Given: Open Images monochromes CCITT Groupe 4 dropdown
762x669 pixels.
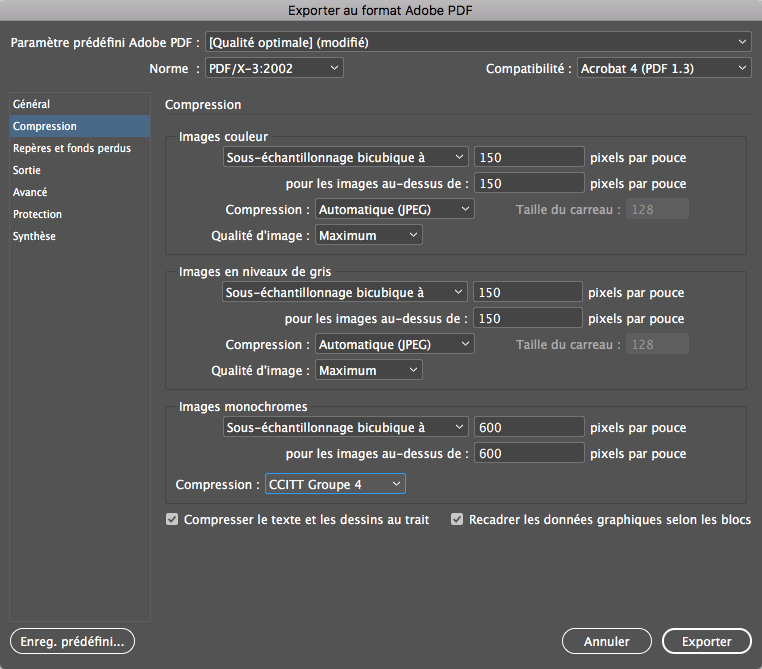Looking at the screenshot, I should click(x=335, y=484).
